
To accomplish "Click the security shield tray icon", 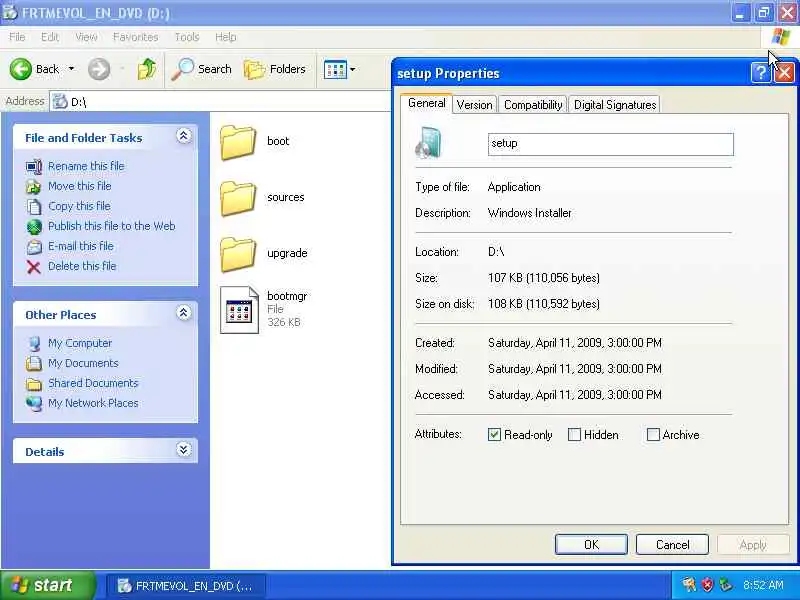I will [707, 585].
